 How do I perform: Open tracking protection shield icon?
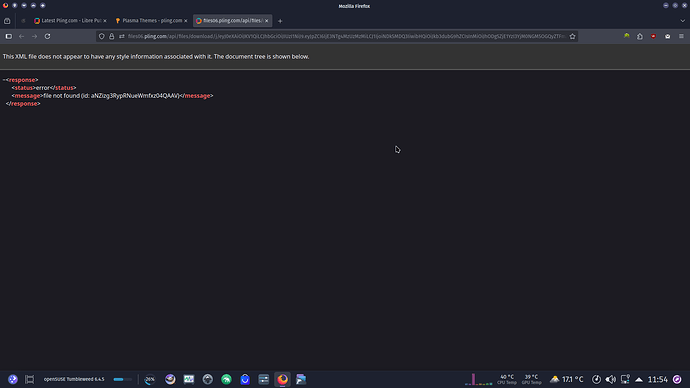pyautogui.click(x=102, y=37)
